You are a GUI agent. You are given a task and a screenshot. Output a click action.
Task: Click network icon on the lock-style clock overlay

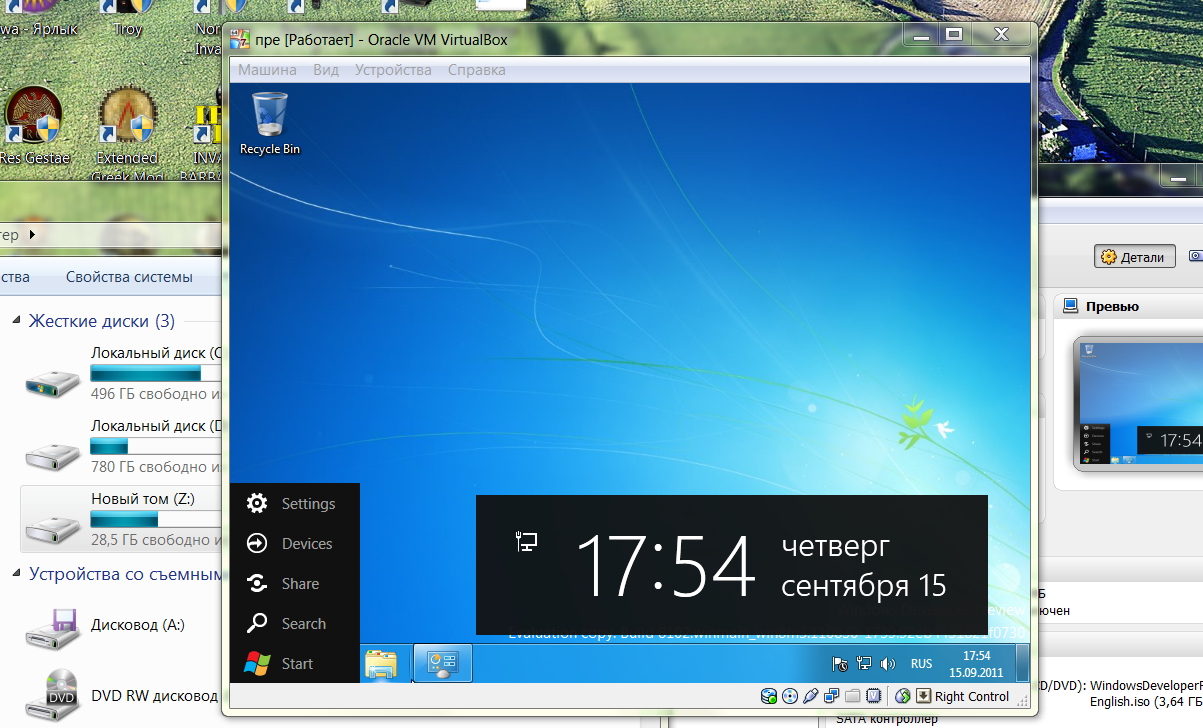(x=527, y=542)
